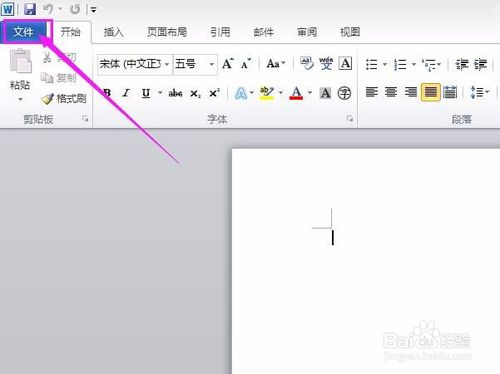Click the Clear Formatting icon
Viewport: 500px width, 374px height.
[307, 63]
